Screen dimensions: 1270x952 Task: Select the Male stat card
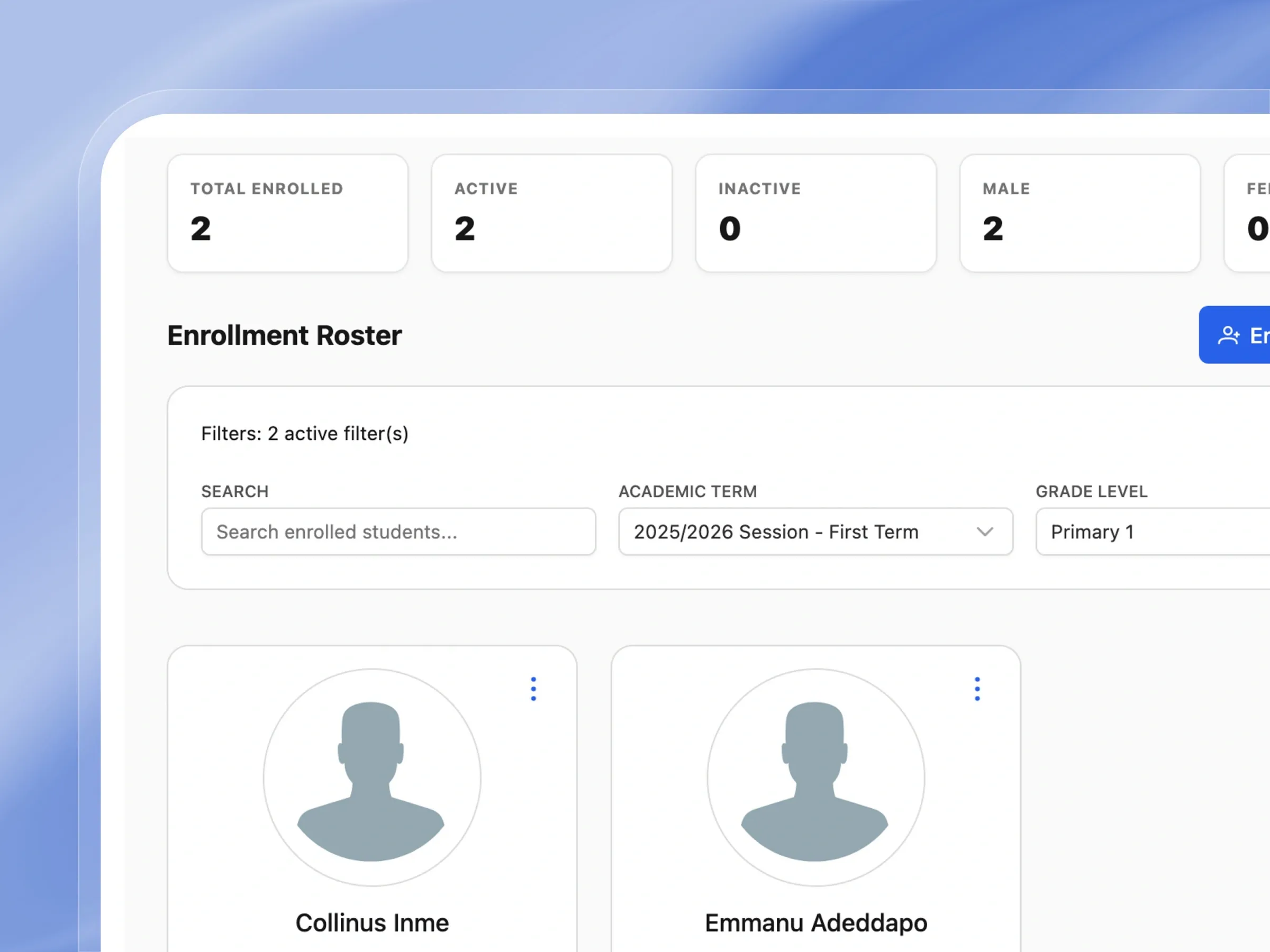1080,213
